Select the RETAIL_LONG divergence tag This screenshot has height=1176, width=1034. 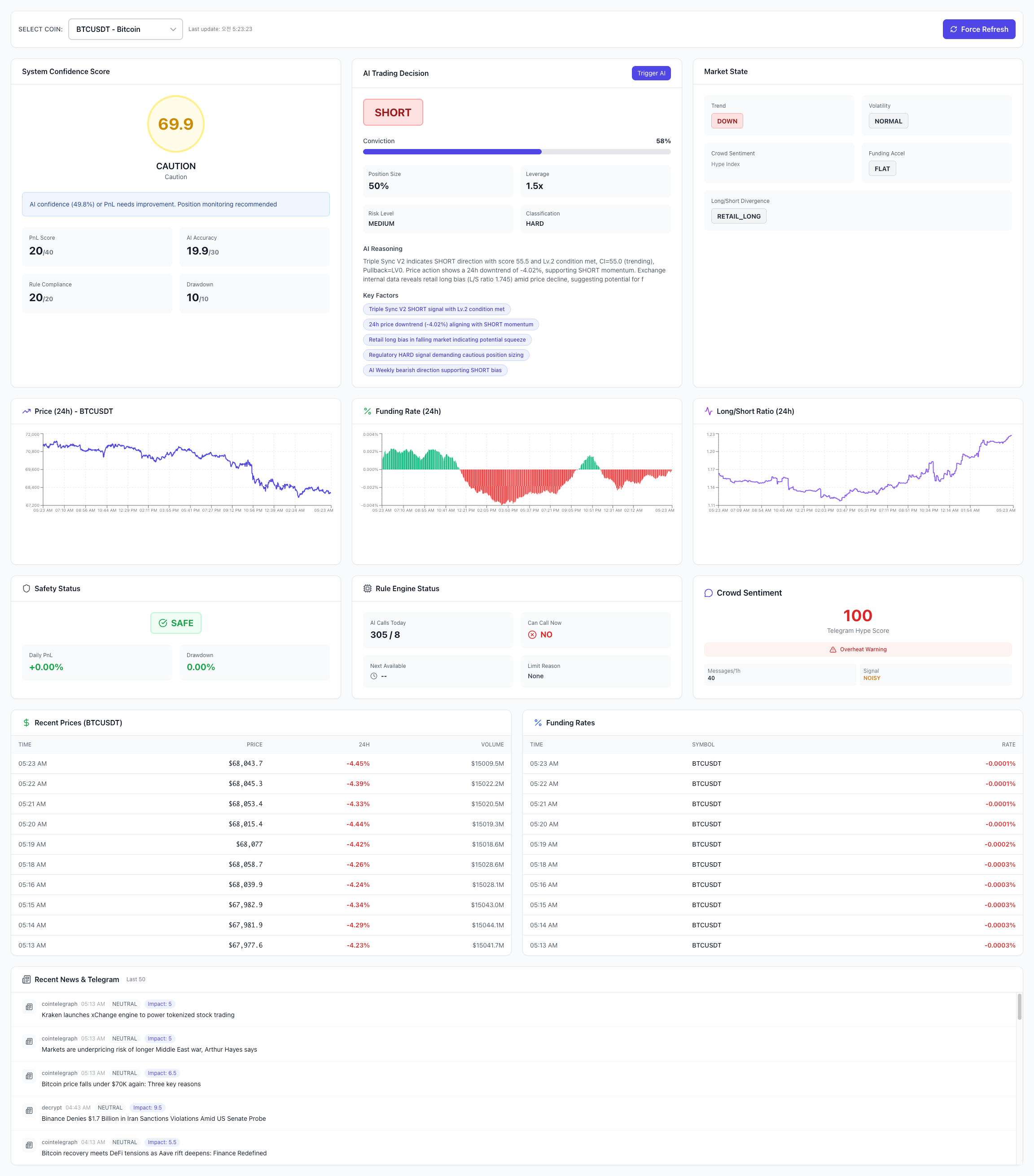point(738,216)
